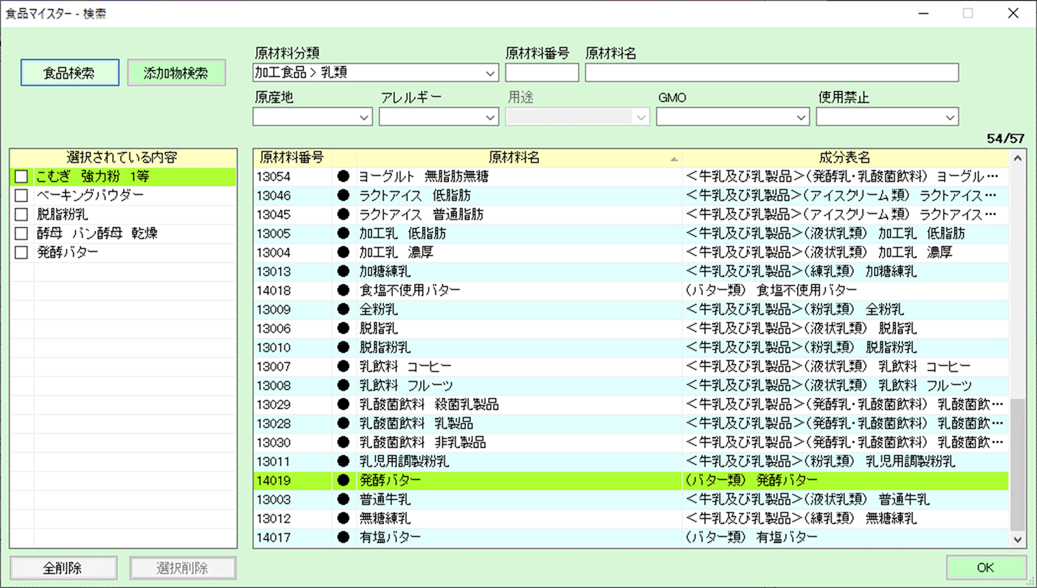Select 加工乳 濃厚 ingredient name
1037x588 pixels.
(396, 253)
